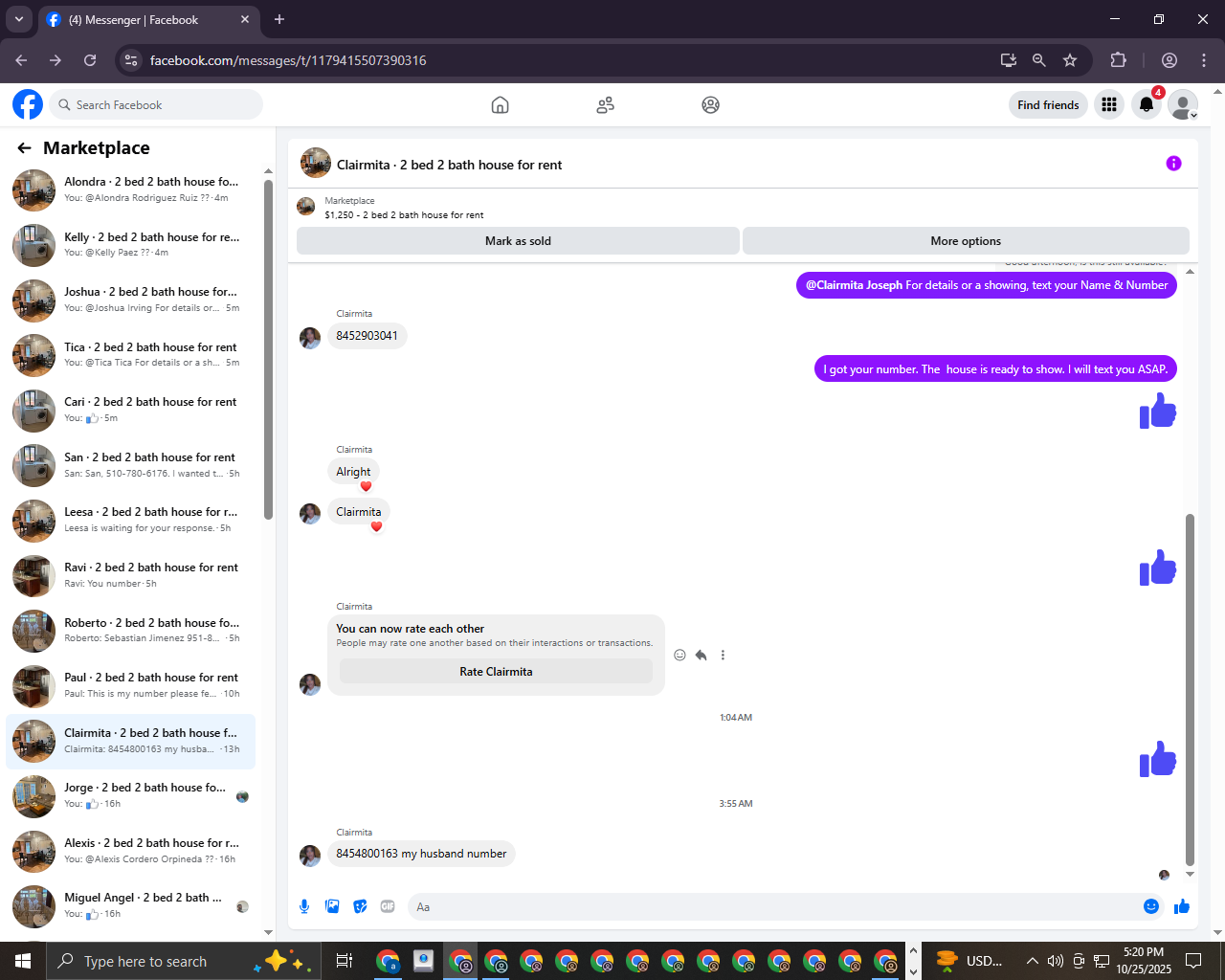Open the Alondra conversation
Screen dimensions: 1225x980
pos(130,190)
